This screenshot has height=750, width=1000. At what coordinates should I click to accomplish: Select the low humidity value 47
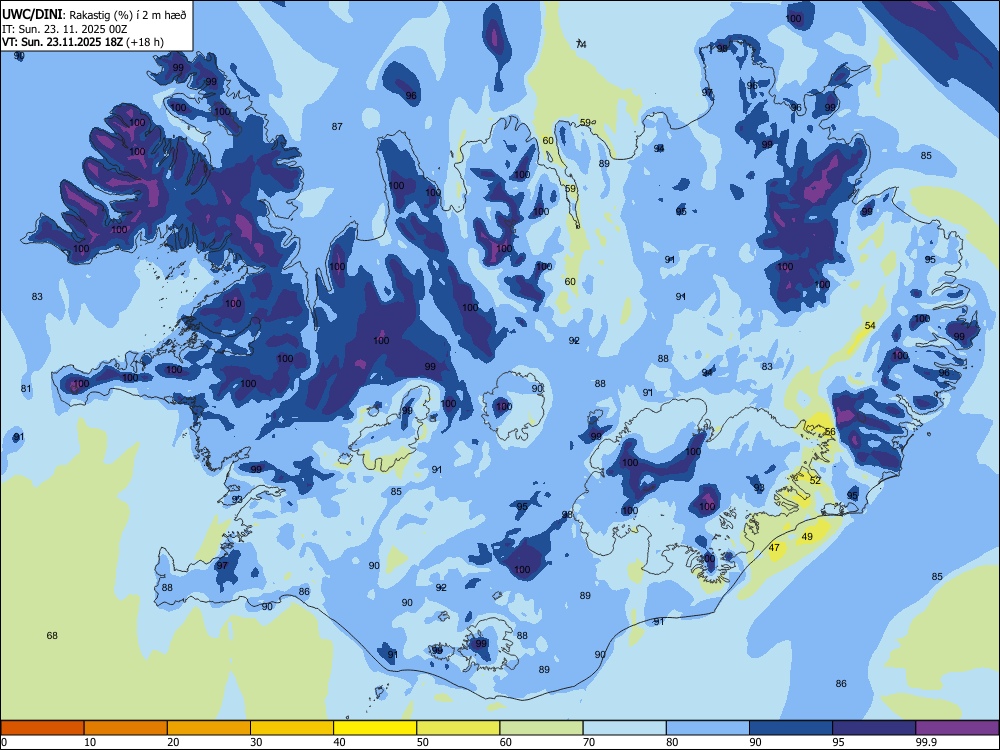pos(774,547)
